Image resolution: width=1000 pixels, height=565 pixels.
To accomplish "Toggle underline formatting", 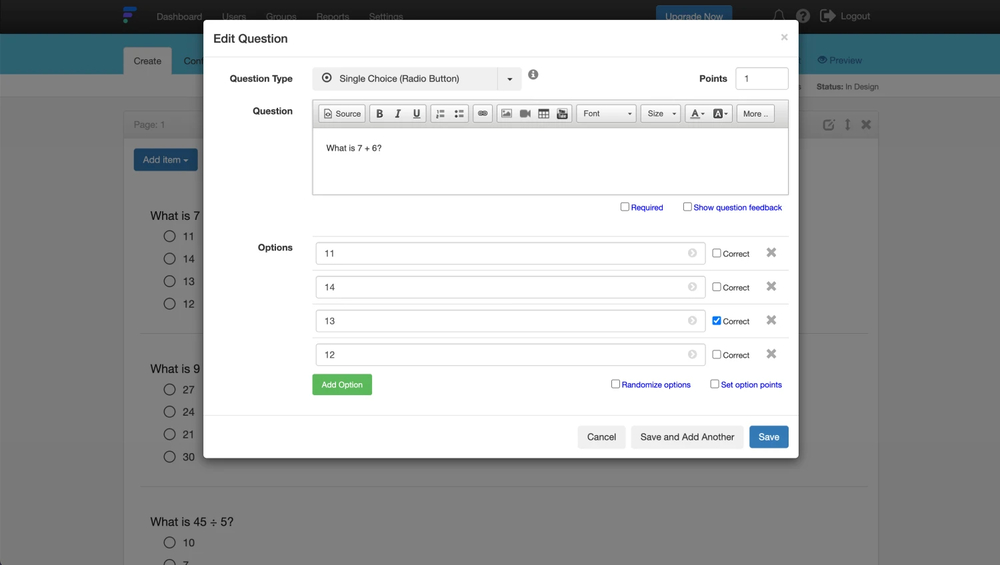I will coord(416,114).
